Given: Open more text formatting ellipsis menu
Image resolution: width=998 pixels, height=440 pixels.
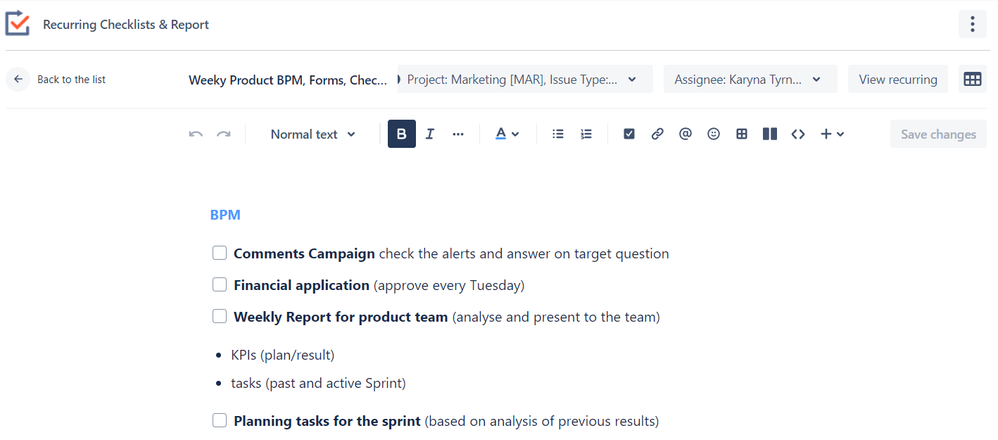Looking at the screenshot, I should (458, 134).
